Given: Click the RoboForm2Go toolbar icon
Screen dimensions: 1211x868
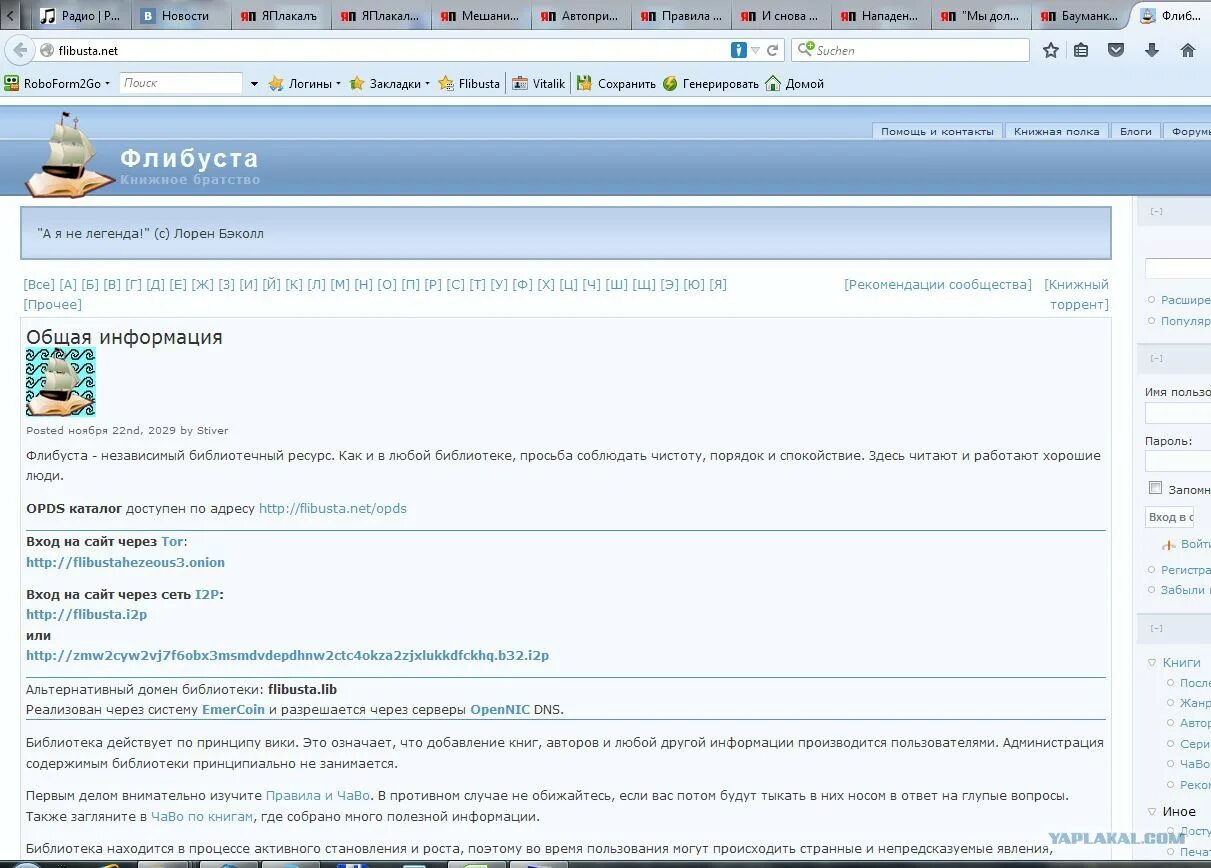Looking at the screenshot, I should [12, 83].
